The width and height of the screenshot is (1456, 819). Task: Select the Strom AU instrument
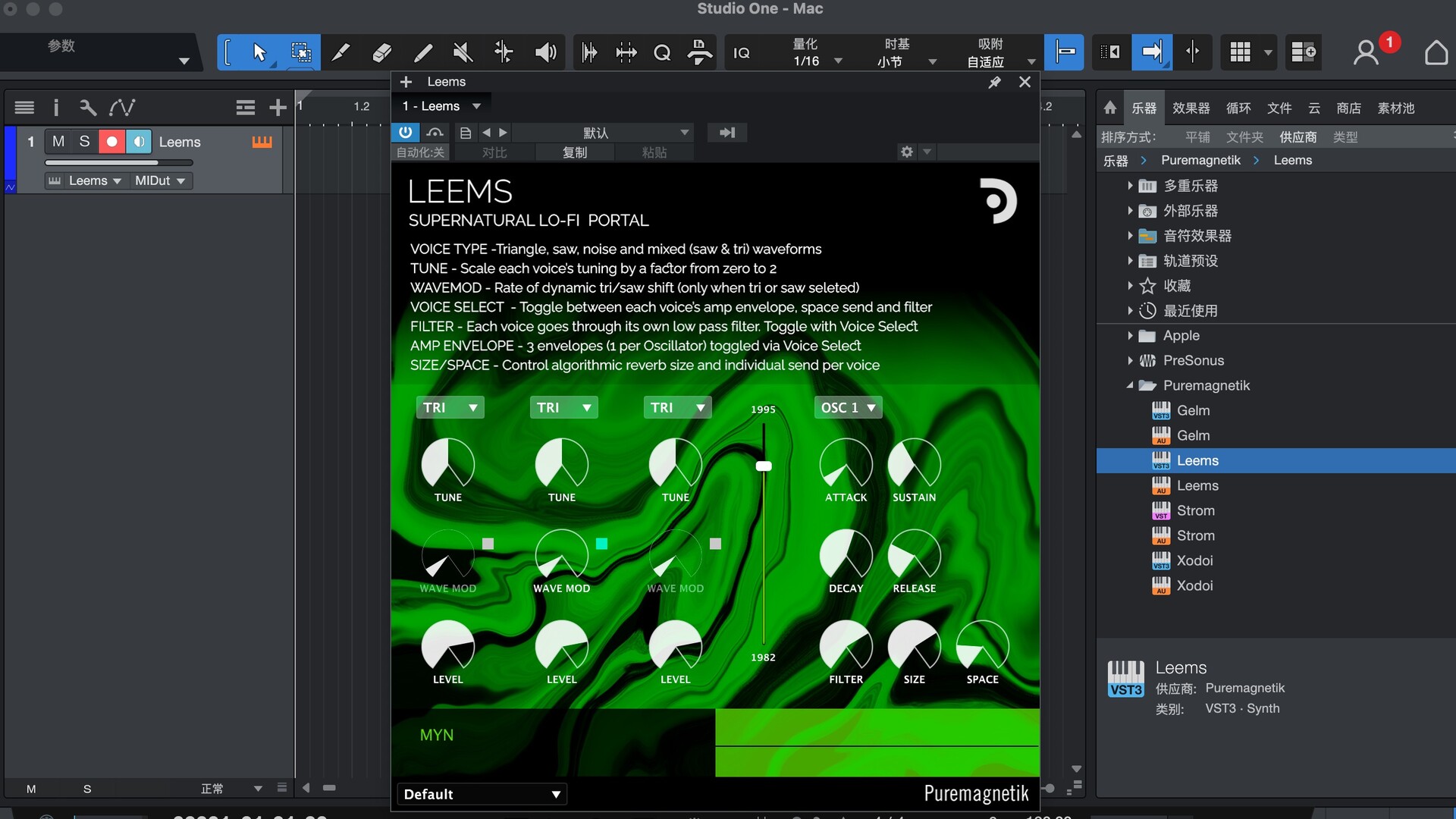click(x=1195, y=535)
